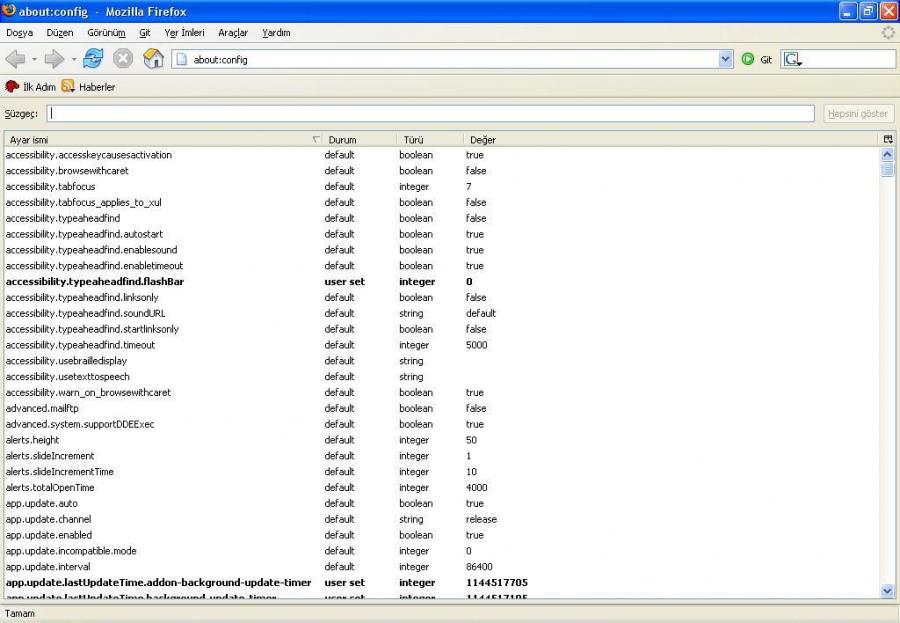This screenshot has width=900, height=623.
Task: Click the green Git go button
Action: tap(748, 59)
